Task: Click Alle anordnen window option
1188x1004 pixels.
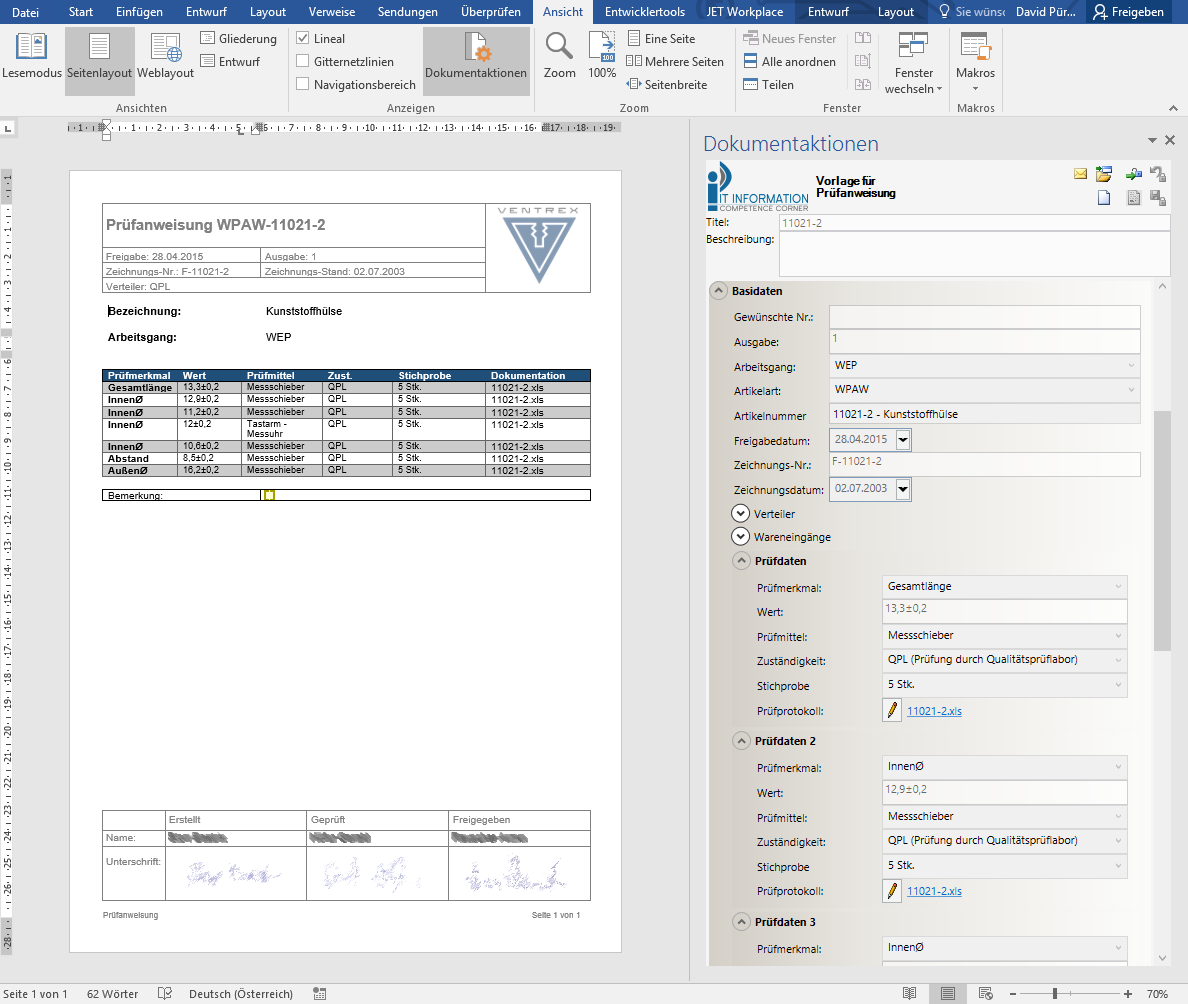Action: point(789,61)
